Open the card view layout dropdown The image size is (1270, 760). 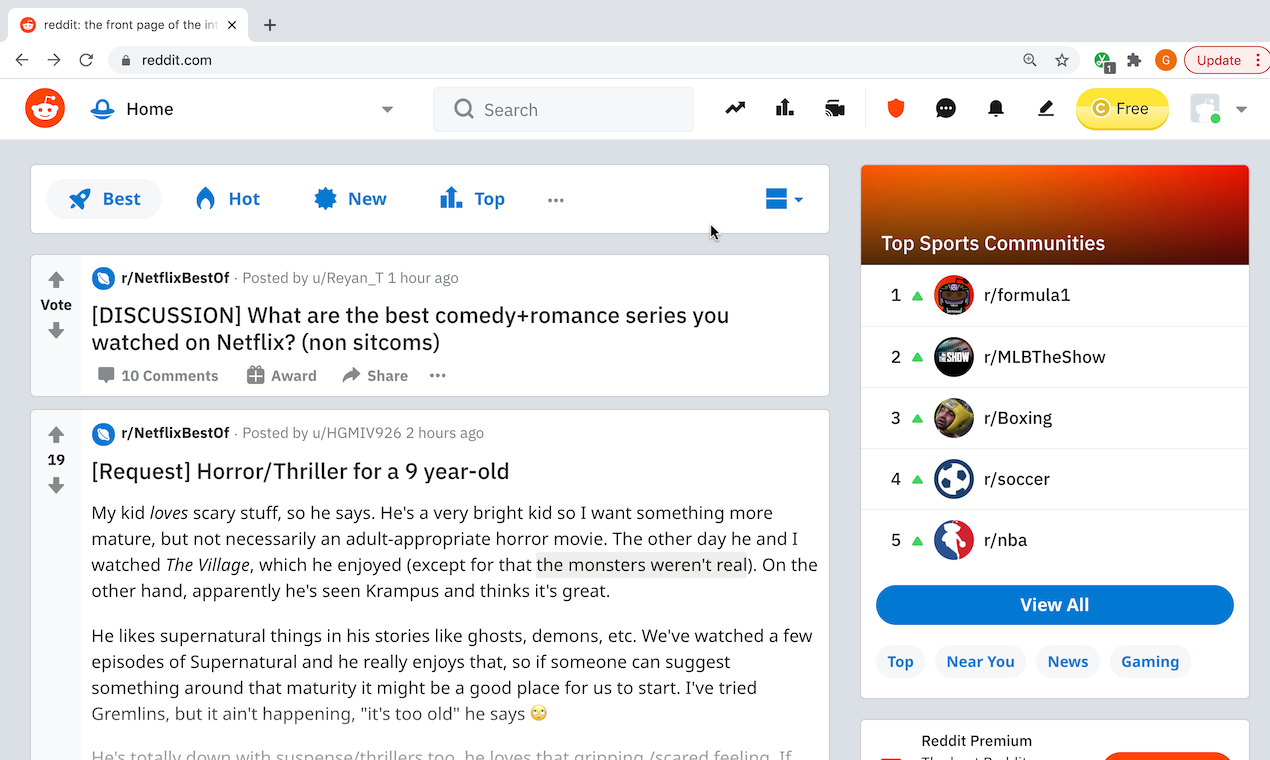click(784, 199)
